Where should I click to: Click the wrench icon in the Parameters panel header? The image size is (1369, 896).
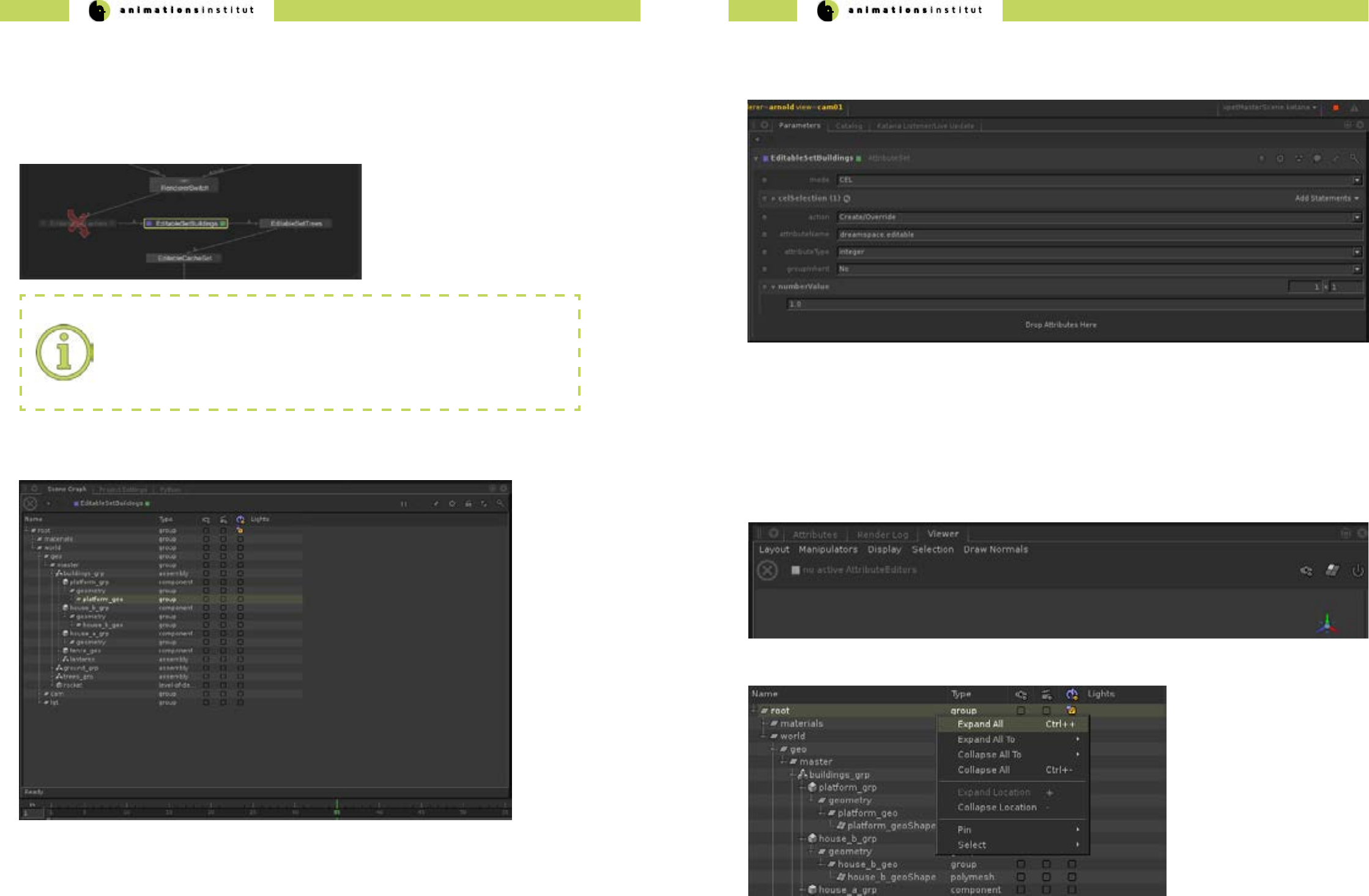pyautogui.click(x=1335, y=158)
